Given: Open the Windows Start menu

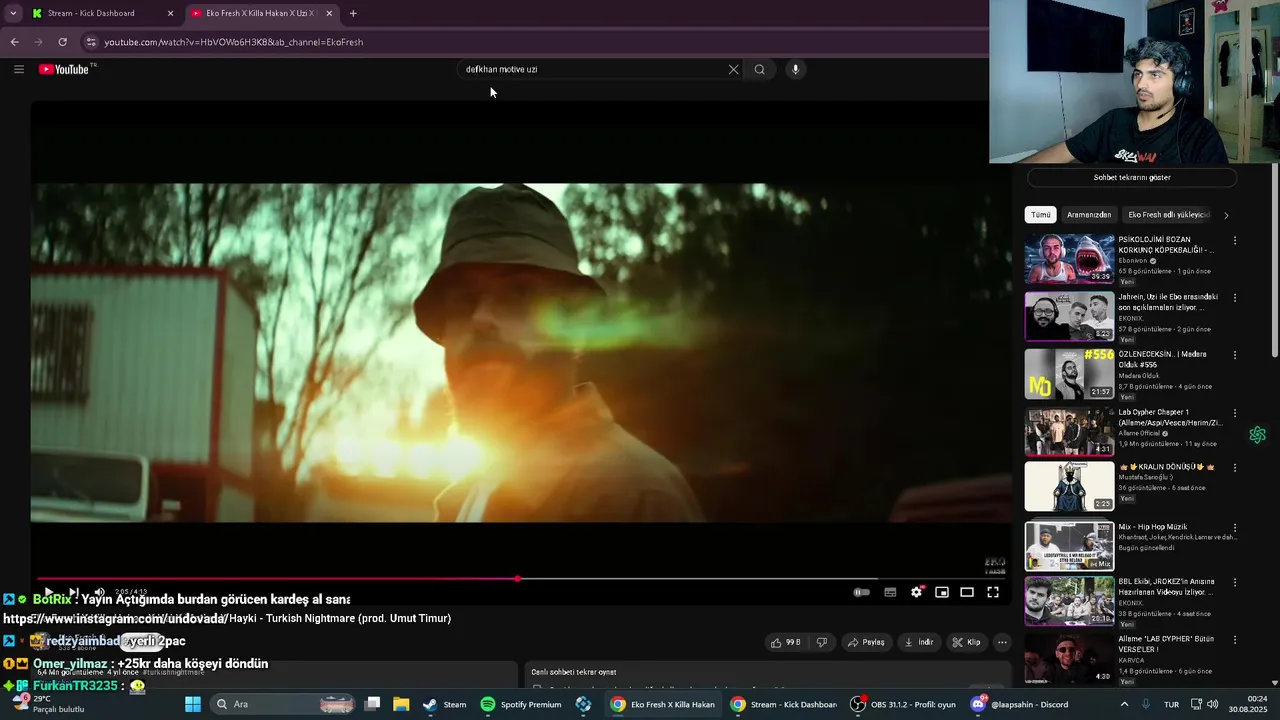Looking at the screenshot, I should (193, 704).
